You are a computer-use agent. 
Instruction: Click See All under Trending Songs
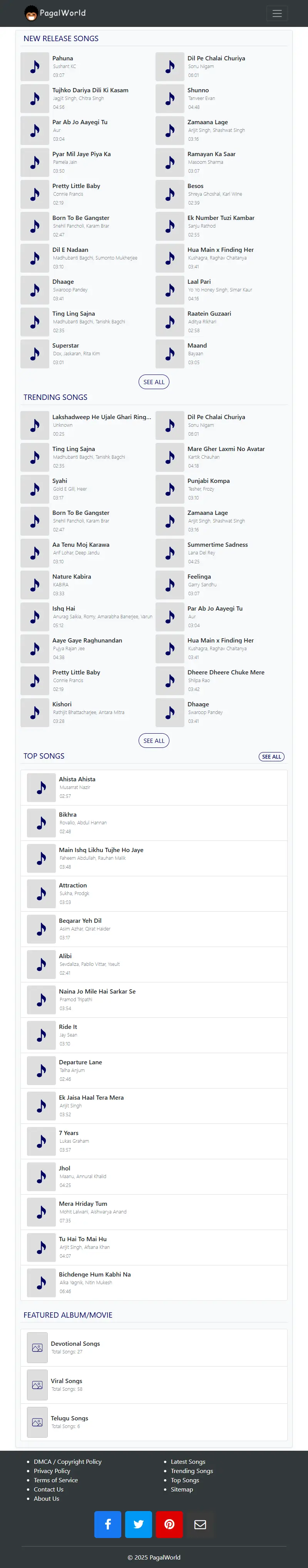tap(154, 741)
